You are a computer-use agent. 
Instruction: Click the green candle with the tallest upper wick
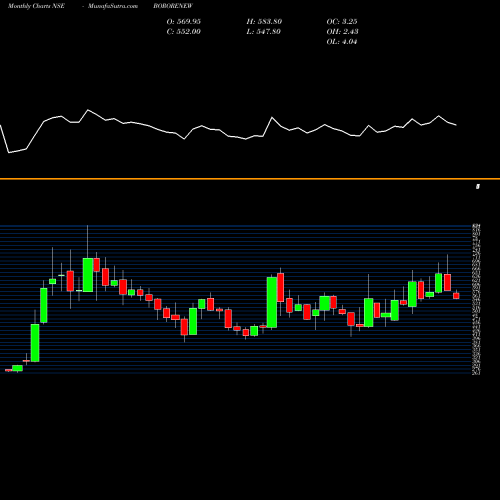88,275
